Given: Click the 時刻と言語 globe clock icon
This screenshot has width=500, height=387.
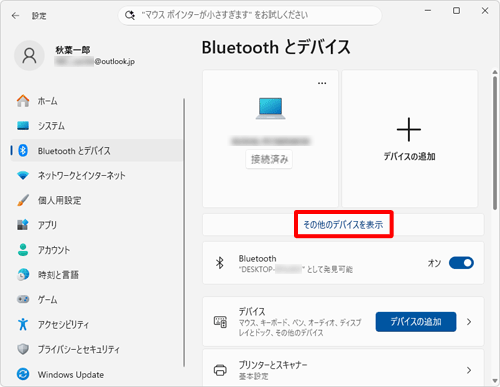Looking at the screenshot, I should coord(23,274).
